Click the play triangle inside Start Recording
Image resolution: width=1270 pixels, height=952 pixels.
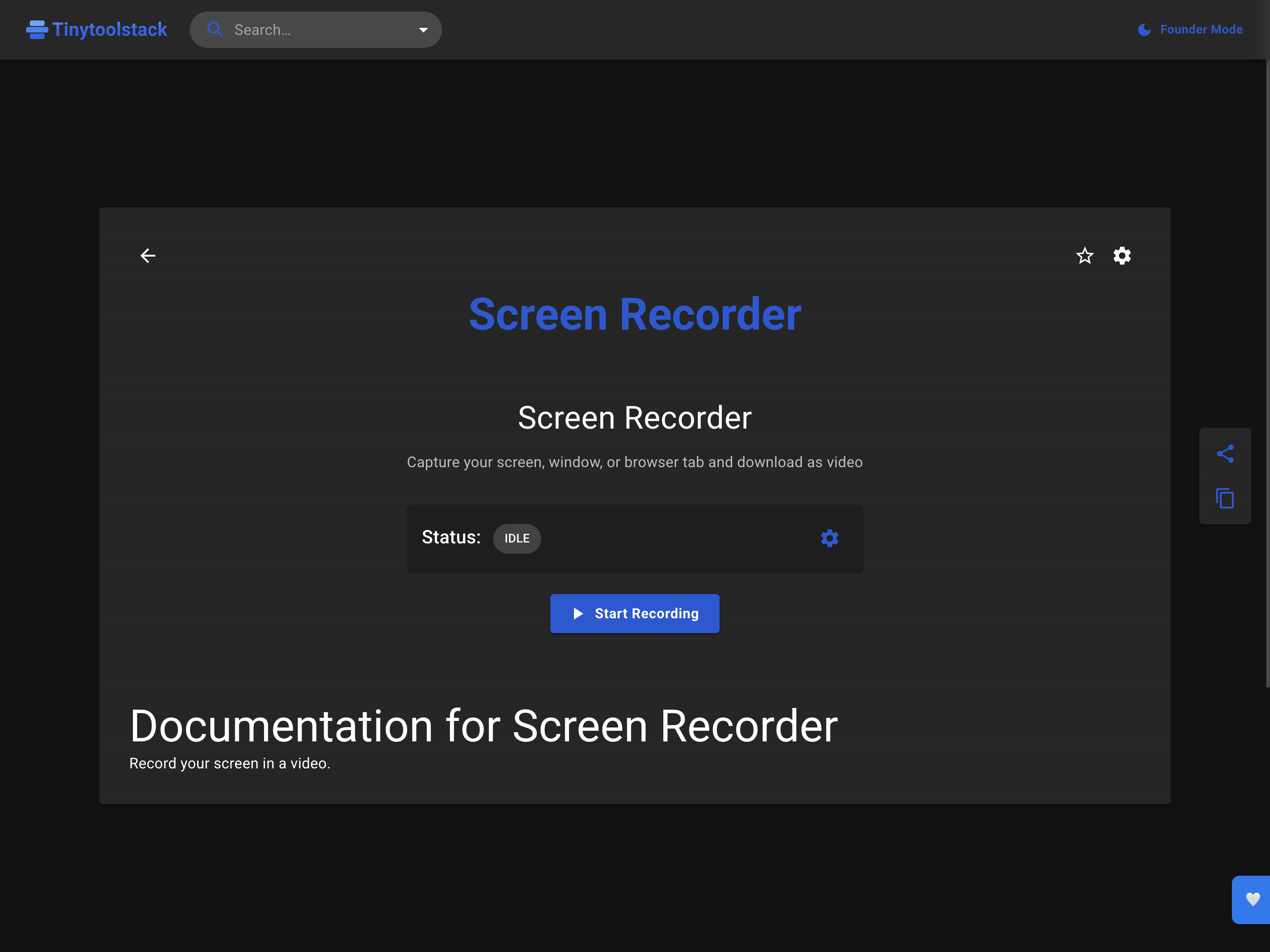pos(578,614)
